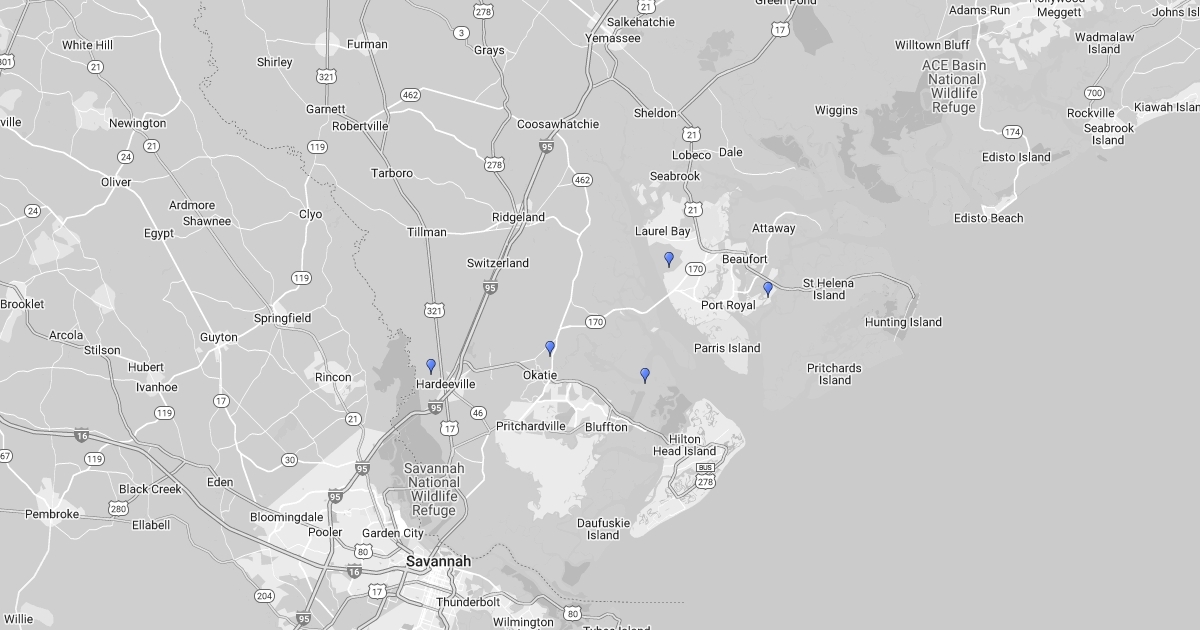Click the US 17 shield south of Hardeeville

click(450, 428)
